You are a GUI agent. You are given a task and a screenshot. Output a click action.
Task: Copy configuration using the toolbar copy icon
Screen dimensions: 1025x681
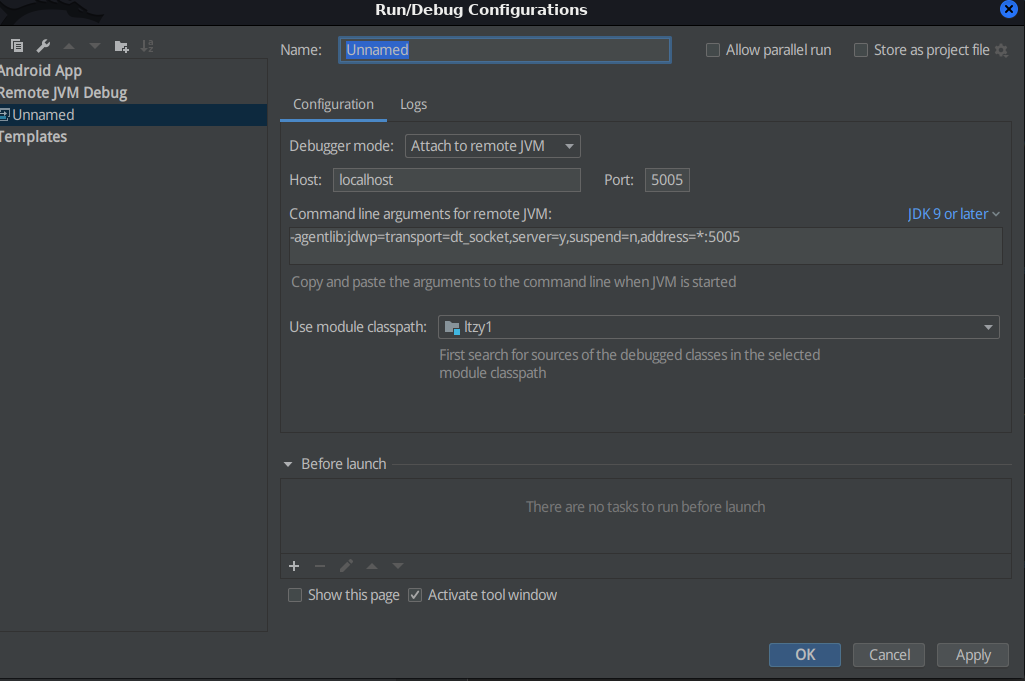click(x=17, y=46)
